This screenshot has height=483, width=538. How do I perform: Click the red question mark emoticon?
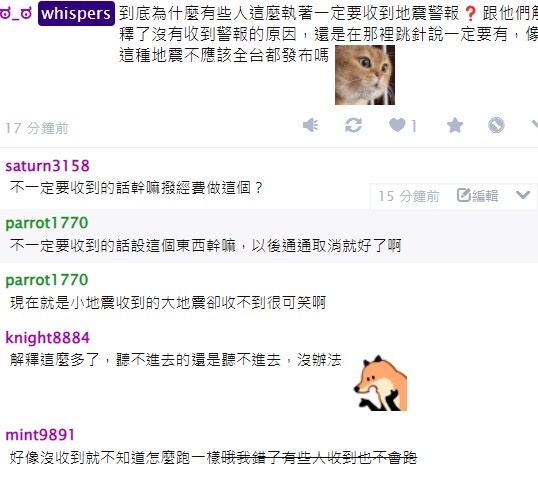point(470,14)
